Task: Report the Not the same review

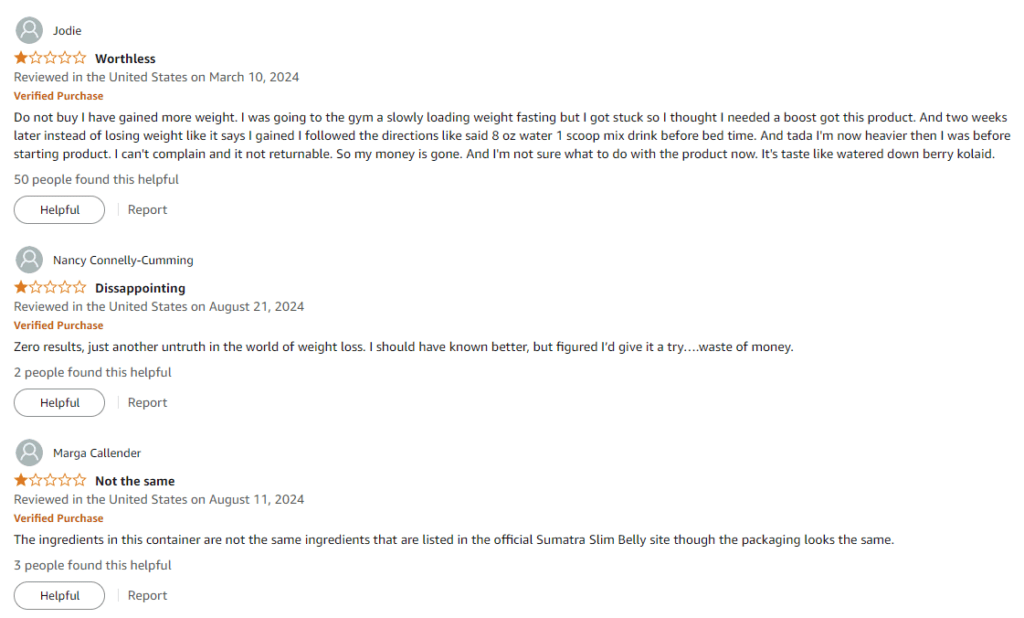Action: [x=147, y=596]
